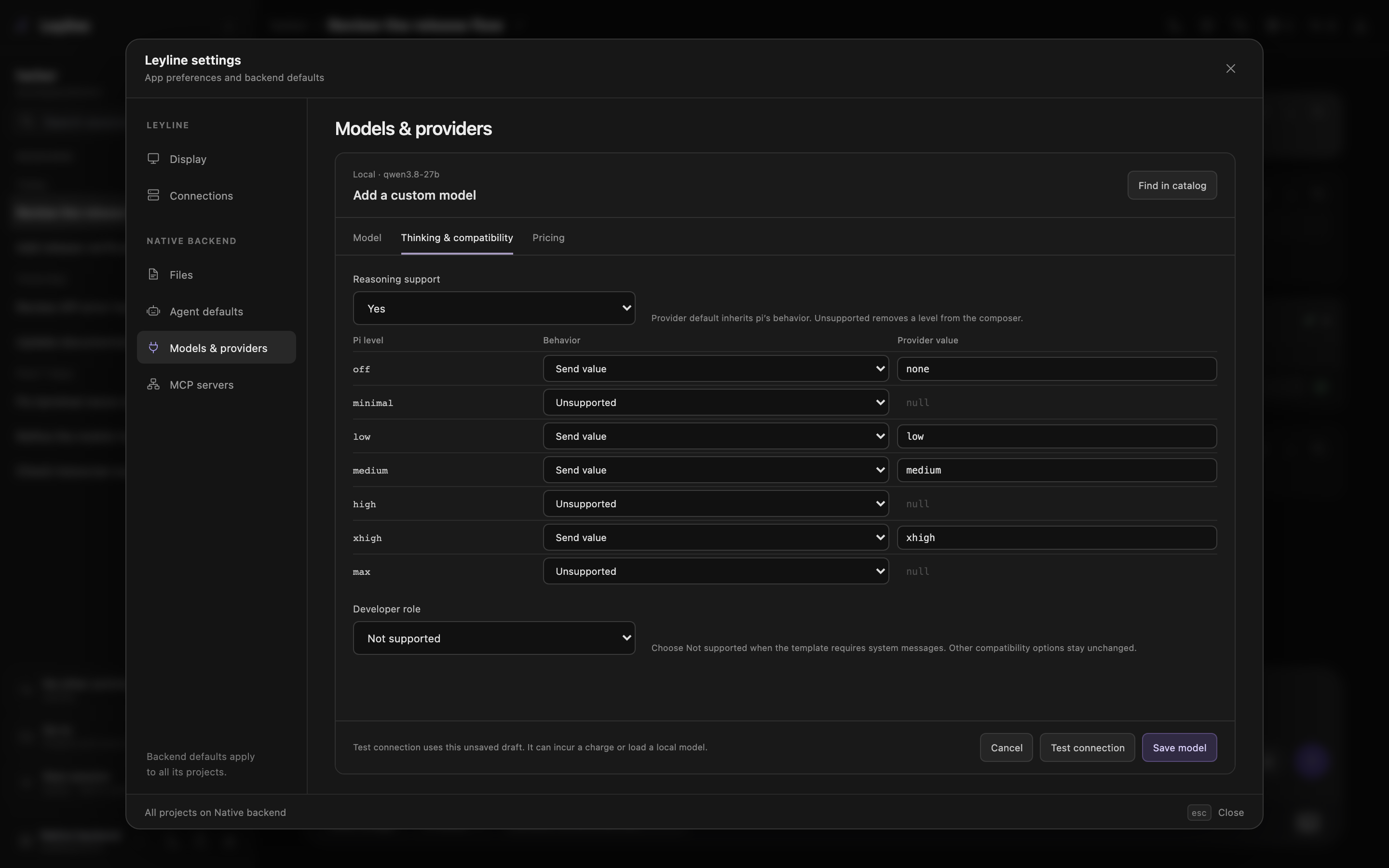Open Behavior dropdown for the high level
This screenshot has width=1389, height=868.
(716, 503)
